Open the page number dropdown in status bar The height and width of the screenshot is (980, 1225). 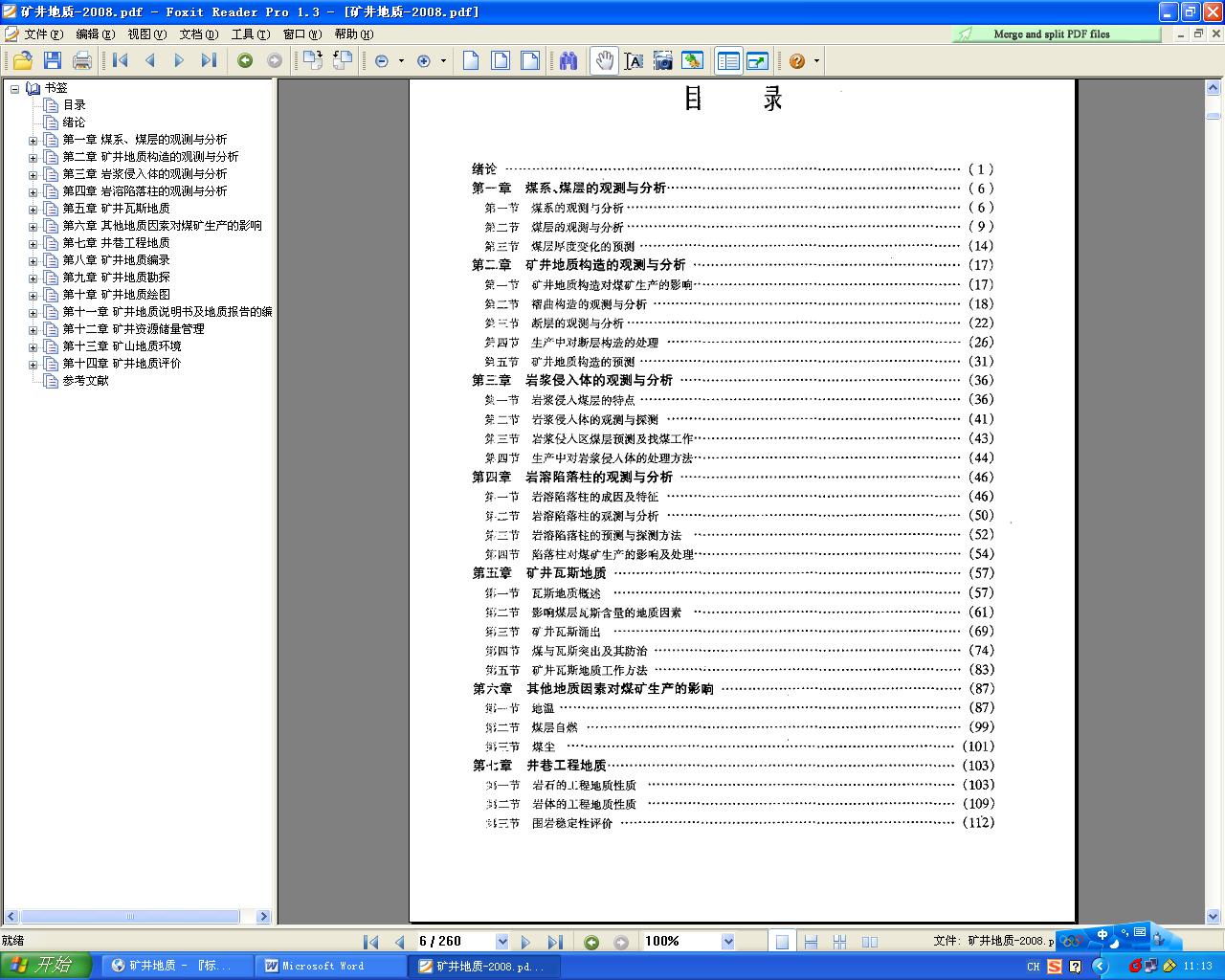(501, 942)
